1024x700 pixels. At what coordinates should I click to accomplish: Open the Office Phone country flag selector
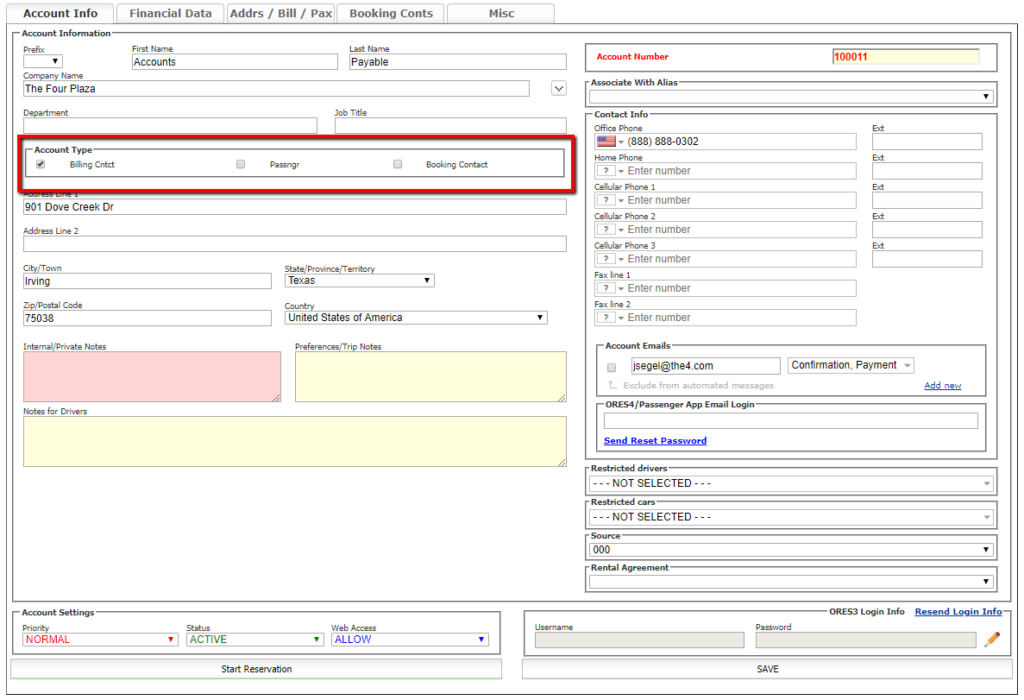pos(610,142)
